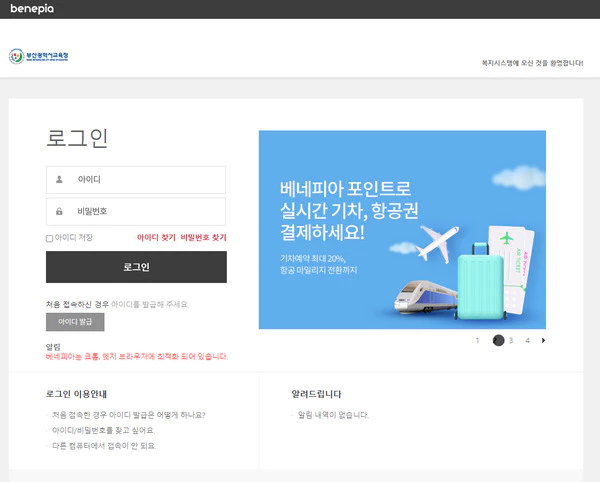600x482 pixels.
Task: Open the 아이디 찾기 link
Action: 156,238
